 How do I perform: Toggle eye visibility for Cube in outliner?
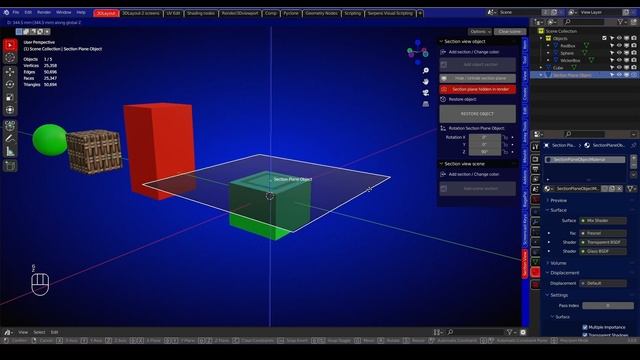coord(619,67)
